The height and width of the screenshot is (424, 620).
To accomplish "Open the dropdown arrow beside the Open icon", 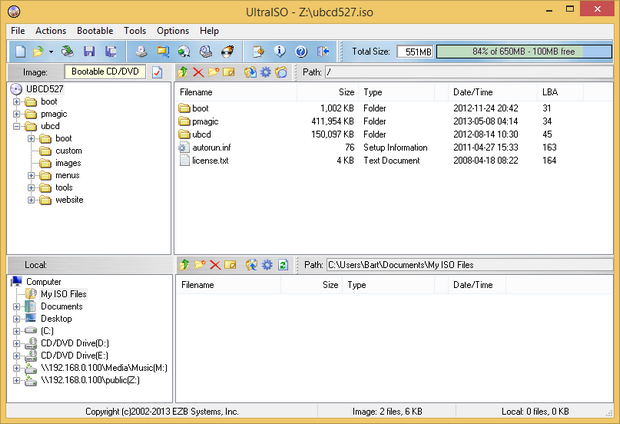I will 51,52.
